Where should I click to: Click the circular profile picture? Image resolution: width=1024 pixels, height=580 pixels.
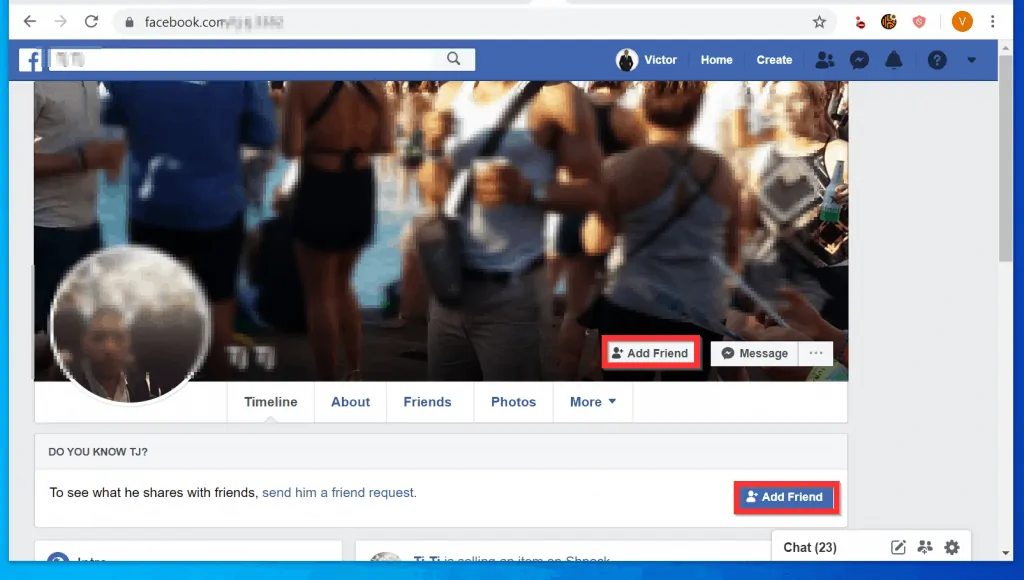click(130, 325)
